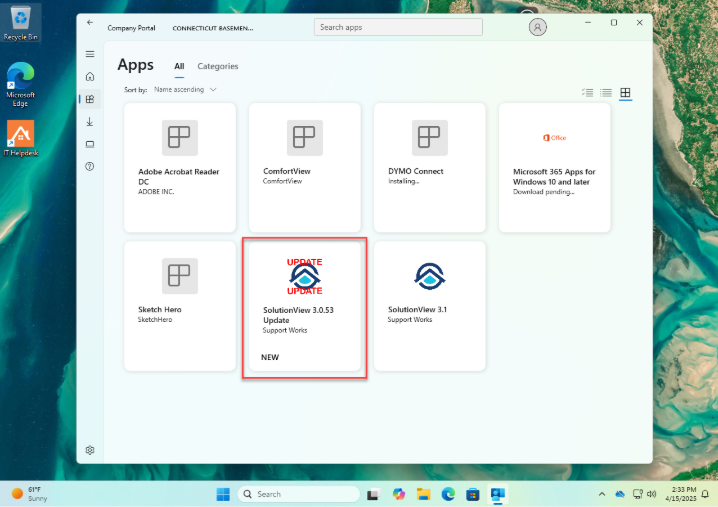The image size is (718, 507).
Task: Switch to multi-select list view icon
Action: 587,93
